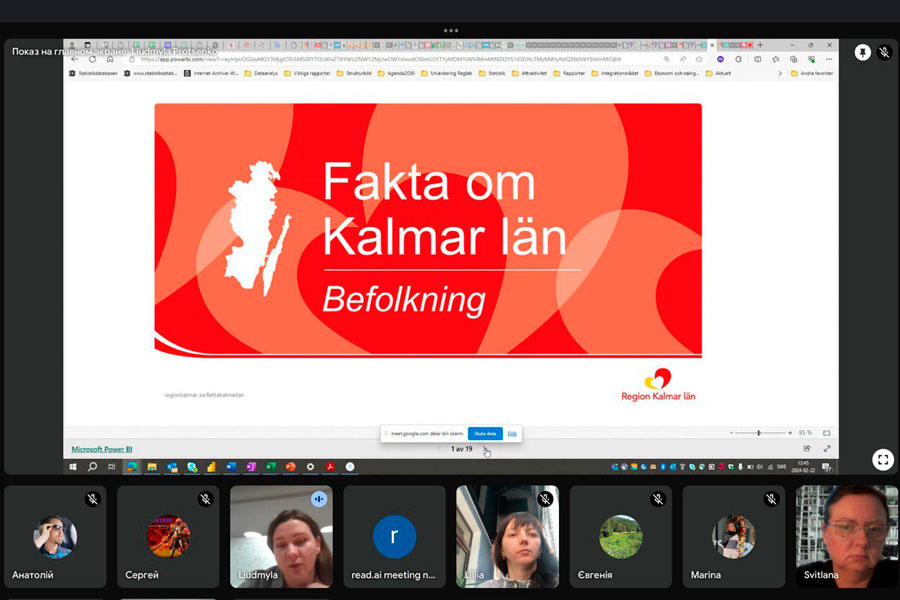The height and width of the screenshot is (600, 900).
Task: Open Microsoft Edge from the taskbar
Action: click(132, 467)
